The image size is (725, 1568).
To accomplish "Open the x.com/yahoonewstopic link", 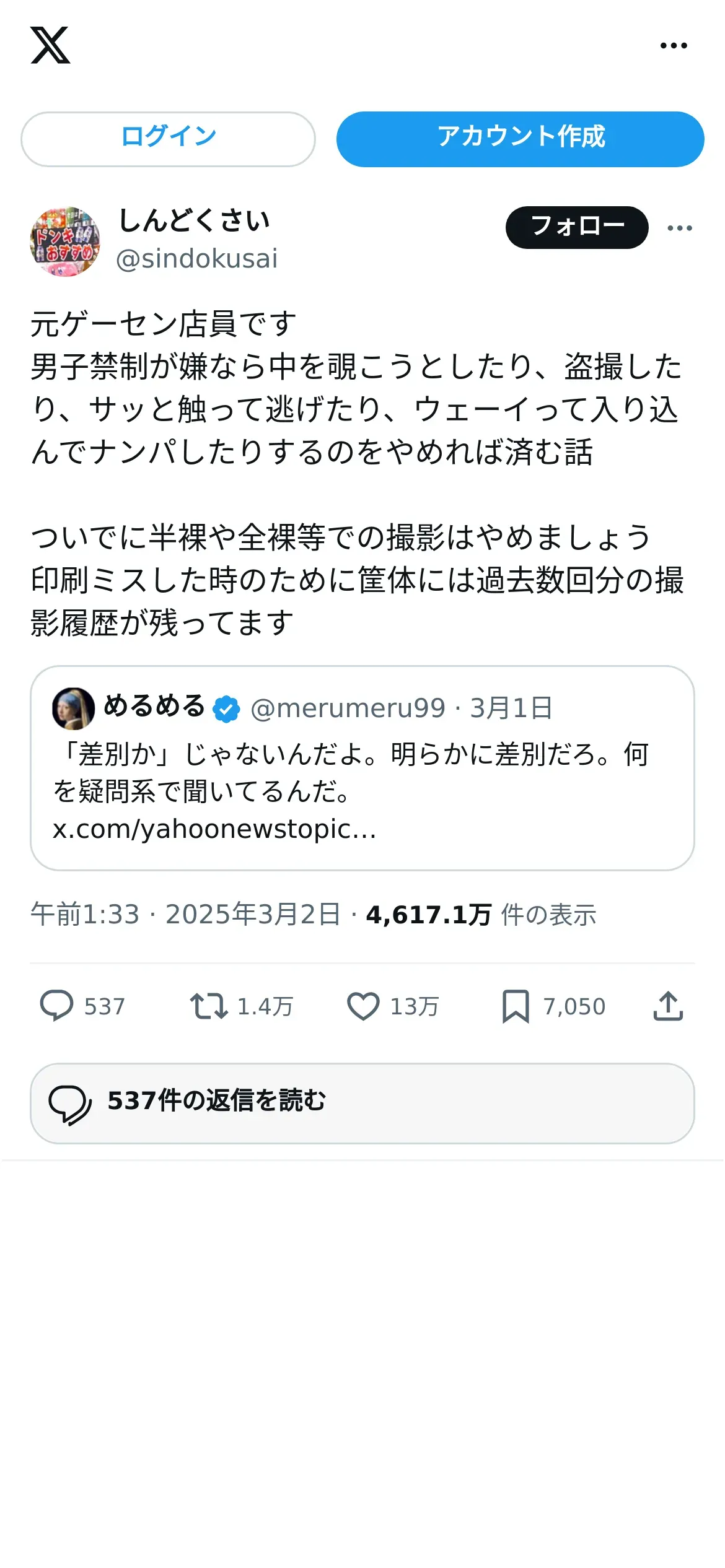I will 214,829.
